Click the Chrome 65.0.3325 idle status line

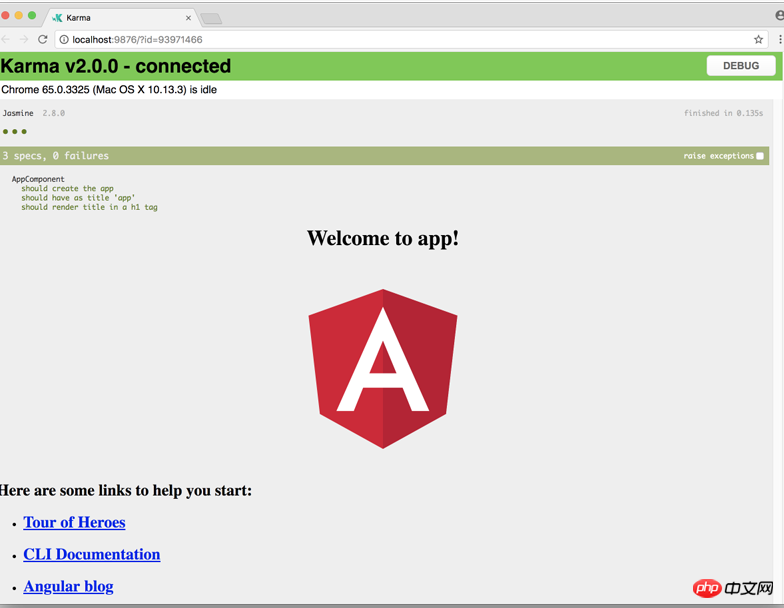109,90
